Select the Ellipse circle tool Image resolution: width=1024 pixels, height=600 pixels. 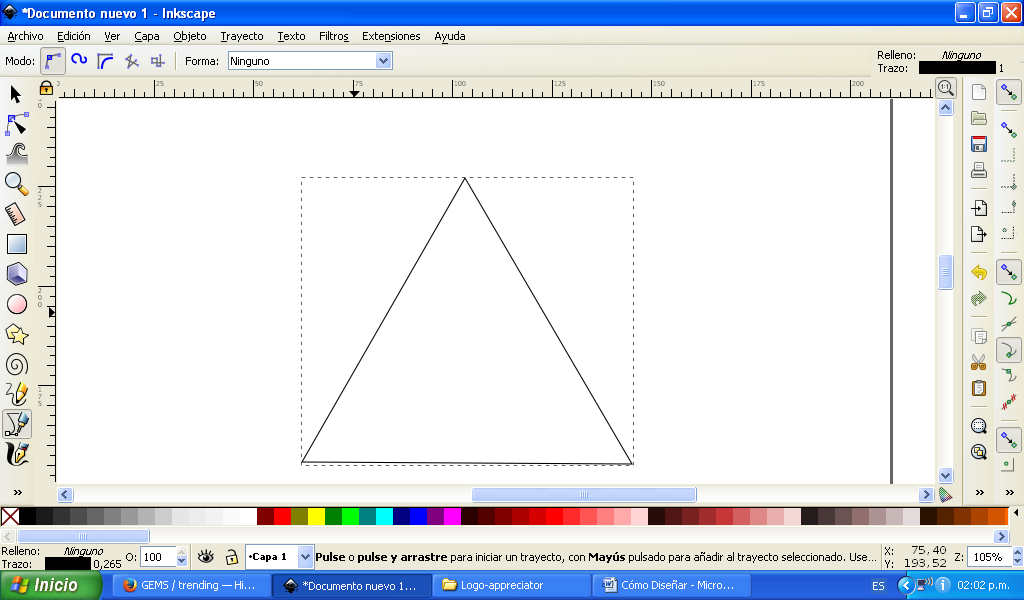click(16, 304)
